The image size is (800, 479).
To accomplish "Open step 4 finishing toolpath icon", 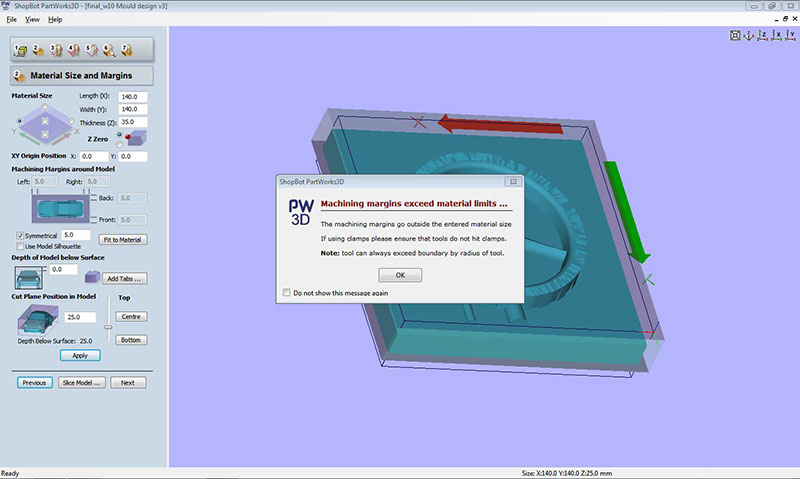I will (x=74, y=50).
